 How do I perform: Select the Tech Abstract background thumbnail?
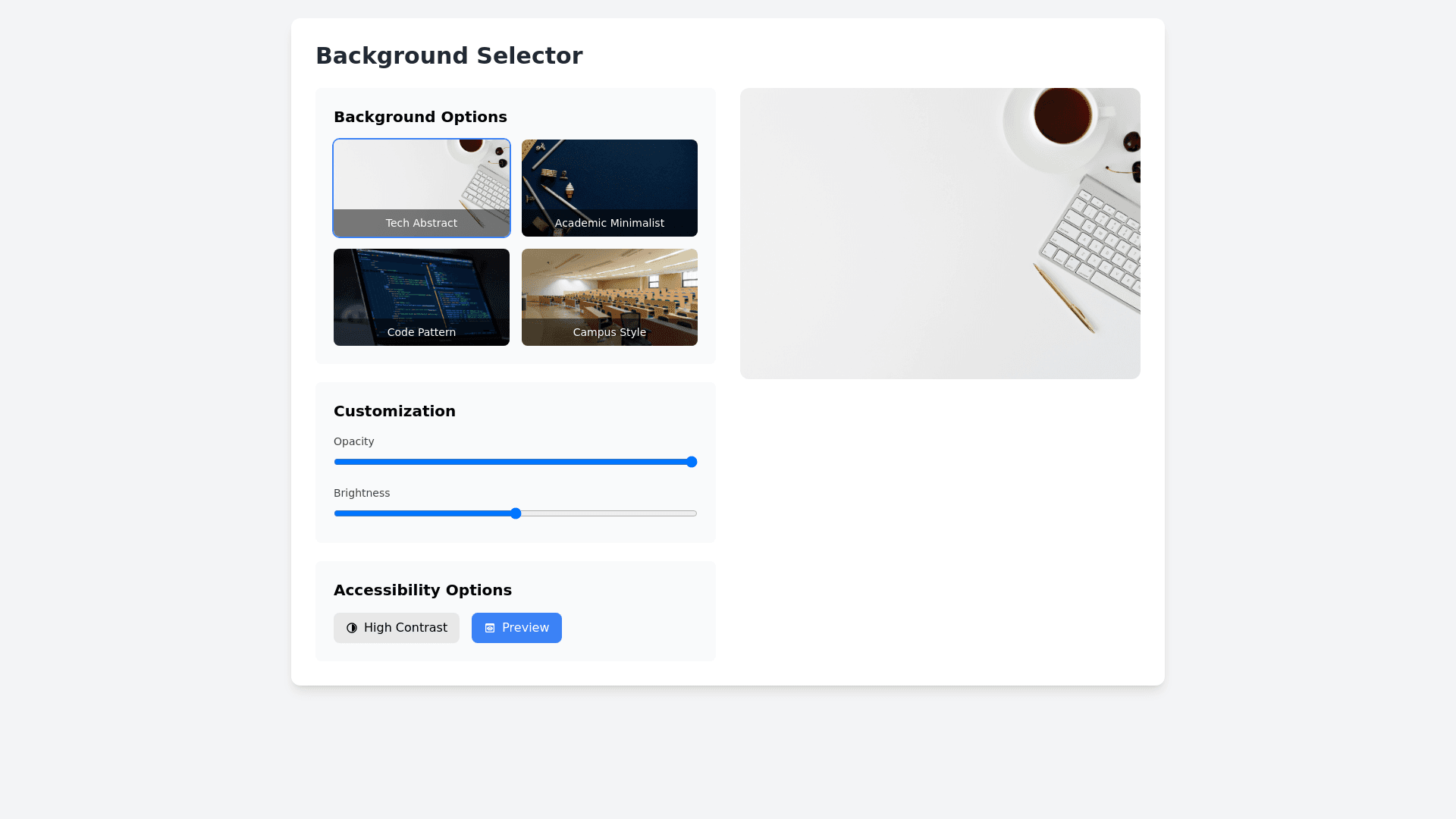click(x=421, y=178)
